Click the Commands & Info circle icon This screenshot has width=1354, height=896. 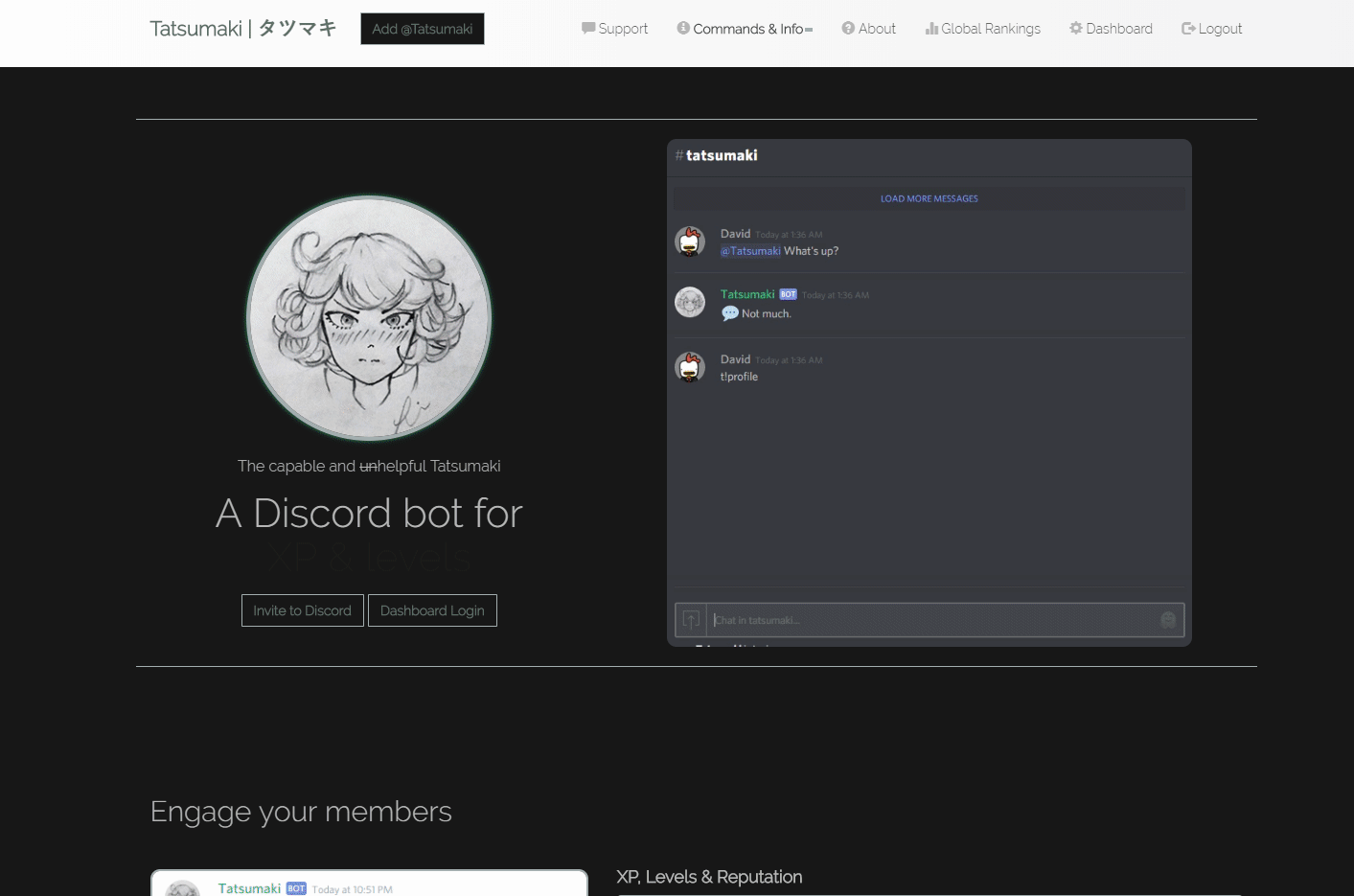point(683,28)
